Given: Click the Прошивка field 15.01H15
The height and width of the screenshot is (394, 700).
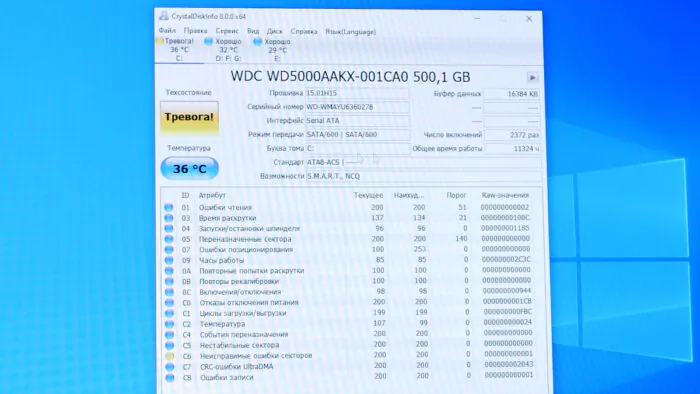Looking at the screenshot, I should pyautogui.click(x=357, y=93).
